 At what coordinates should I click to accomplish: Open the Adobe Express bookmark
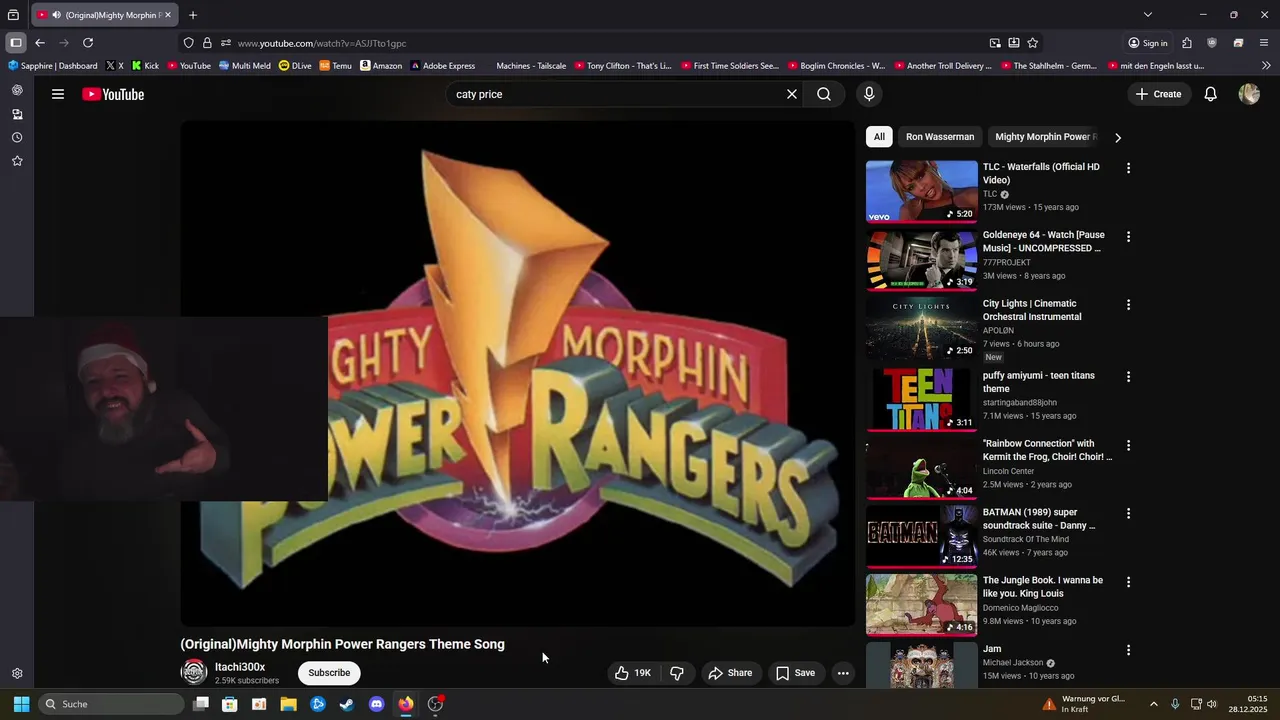442,66
